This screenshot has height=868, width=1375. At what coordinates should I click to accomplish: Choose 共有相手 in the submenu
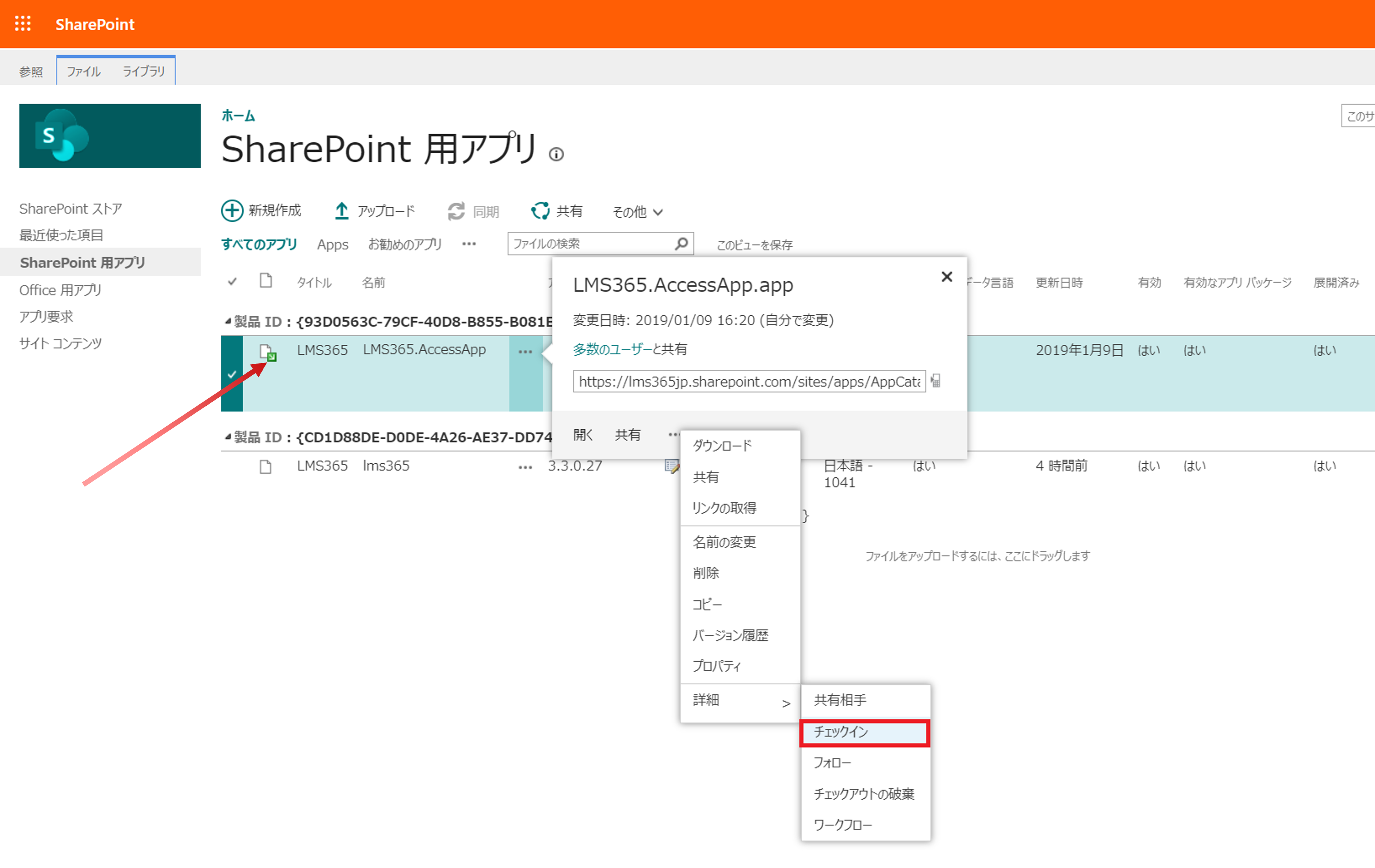tap(866, 700)
